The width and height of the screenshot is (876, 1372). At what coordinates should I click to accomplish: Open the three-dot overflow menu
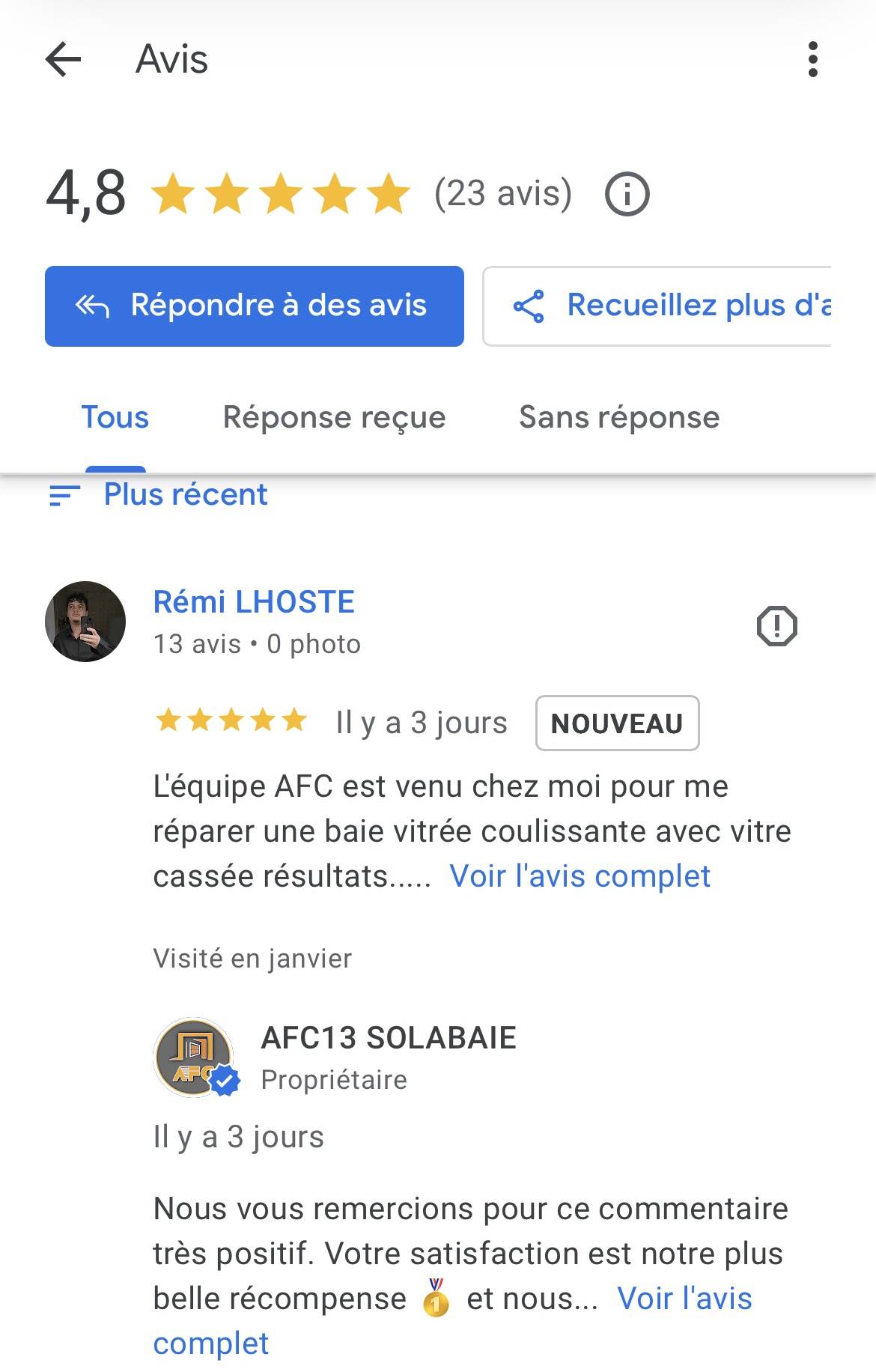pos(812,59)
